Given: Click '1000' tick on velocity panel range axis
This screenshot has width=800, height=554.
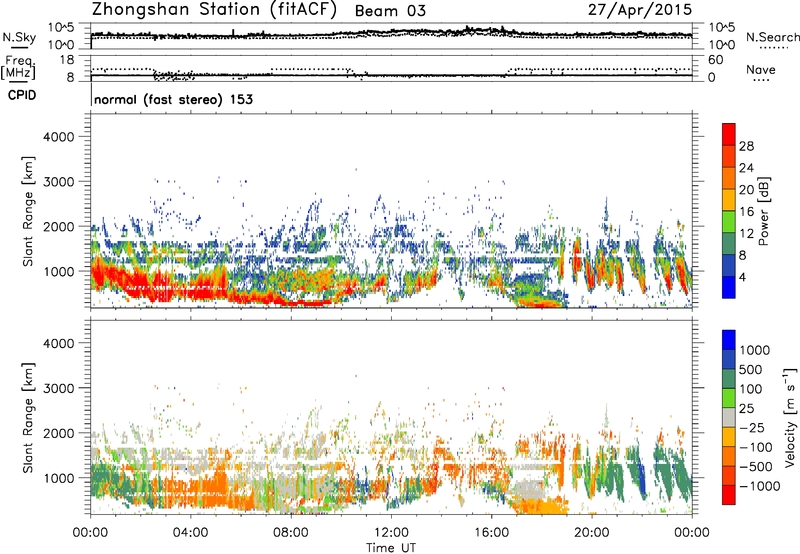Looking at the screenshot, I should pos(59,478).
